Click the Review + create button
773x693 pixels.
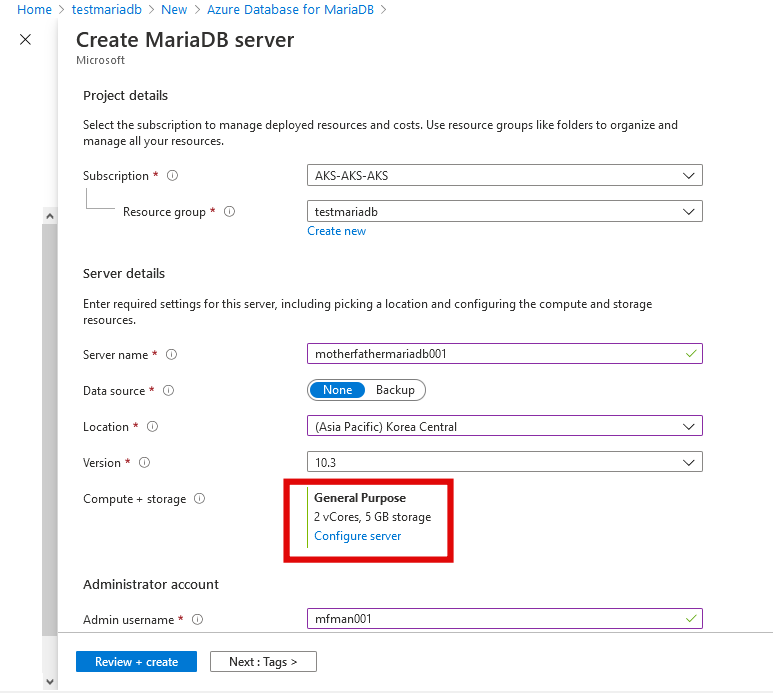137,661
